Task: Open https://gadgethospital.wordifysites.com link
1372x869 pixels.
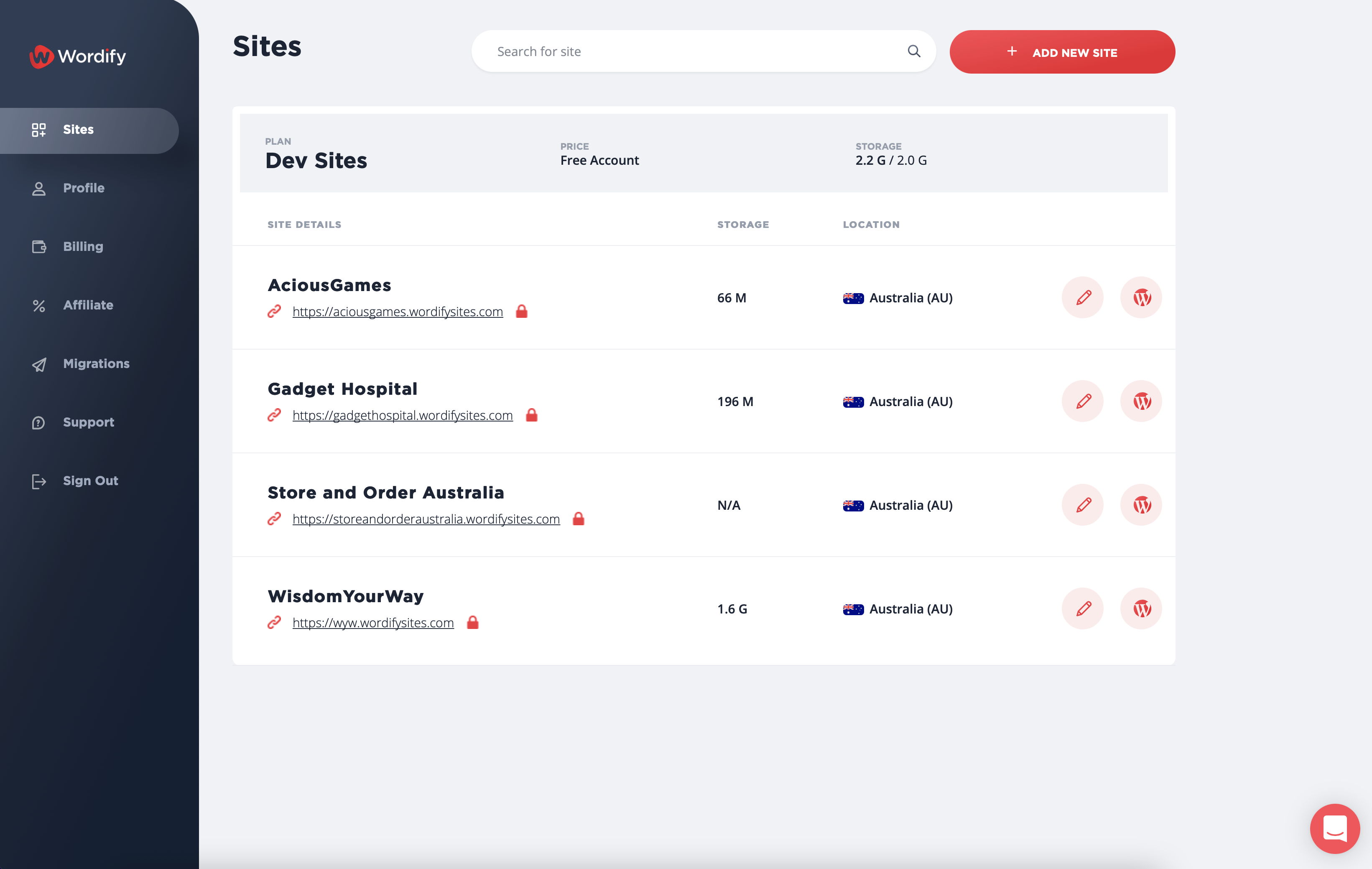Action: [403, 415]
